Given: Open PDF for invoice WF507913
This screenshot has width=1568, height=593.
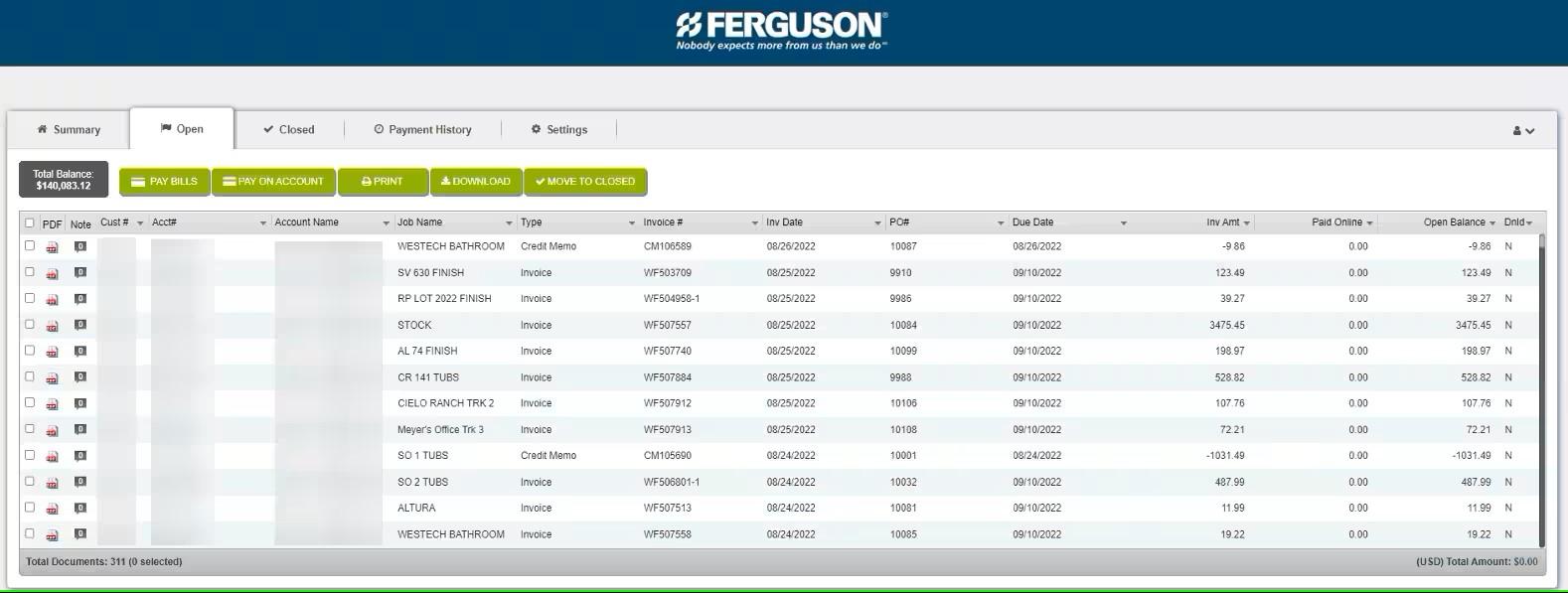Looking at the screenshot, I should point(52,431).
